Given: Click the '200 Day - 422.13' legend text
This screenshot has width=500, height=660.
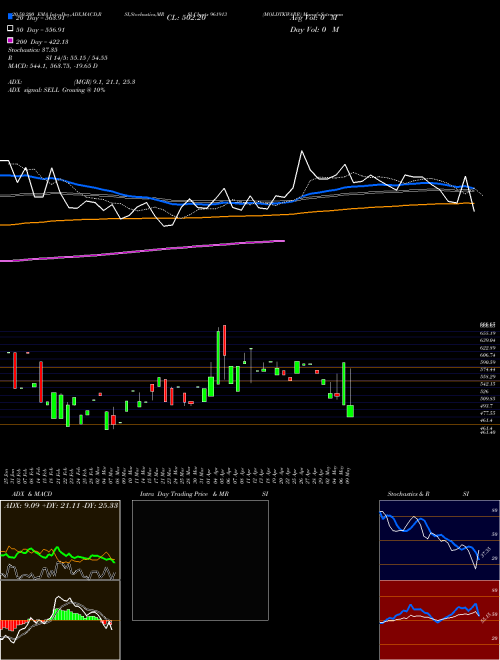Looking at the screenshot, I should (42, 42).
